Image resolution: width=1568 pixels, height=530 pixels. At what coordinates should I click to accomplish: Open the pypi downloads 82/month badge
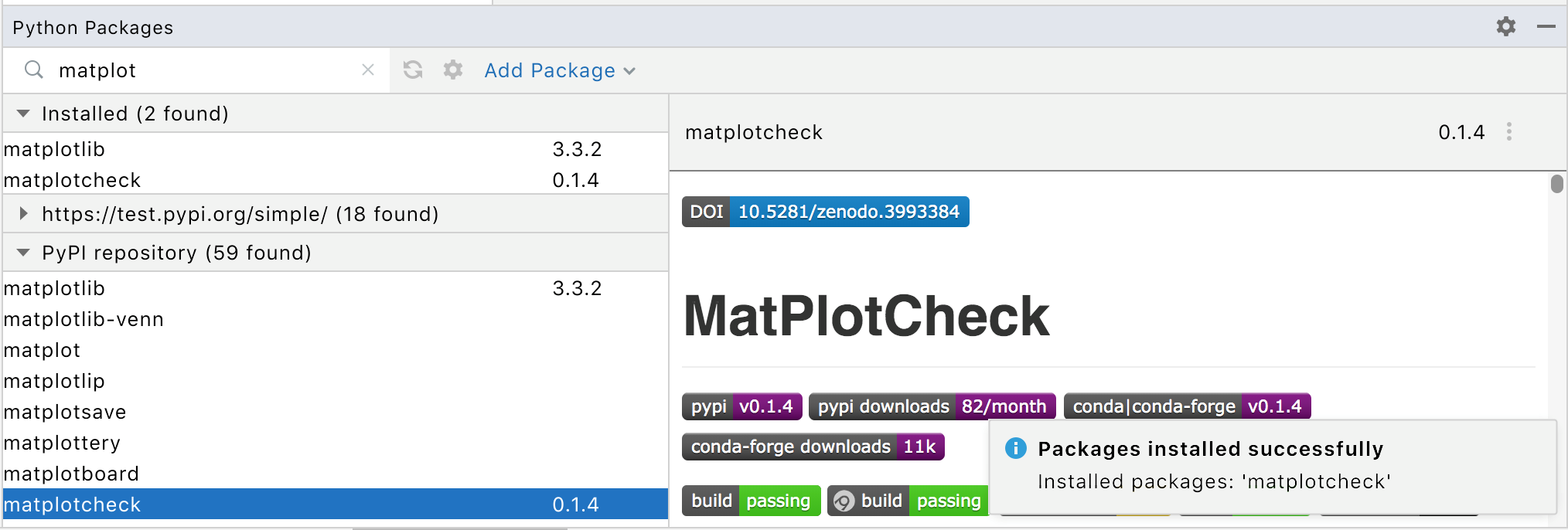(932, 406)
